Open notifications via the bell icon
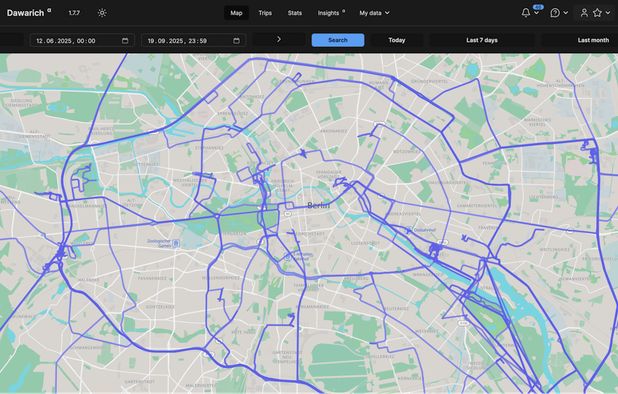618x394 pixels. point(526,13)
